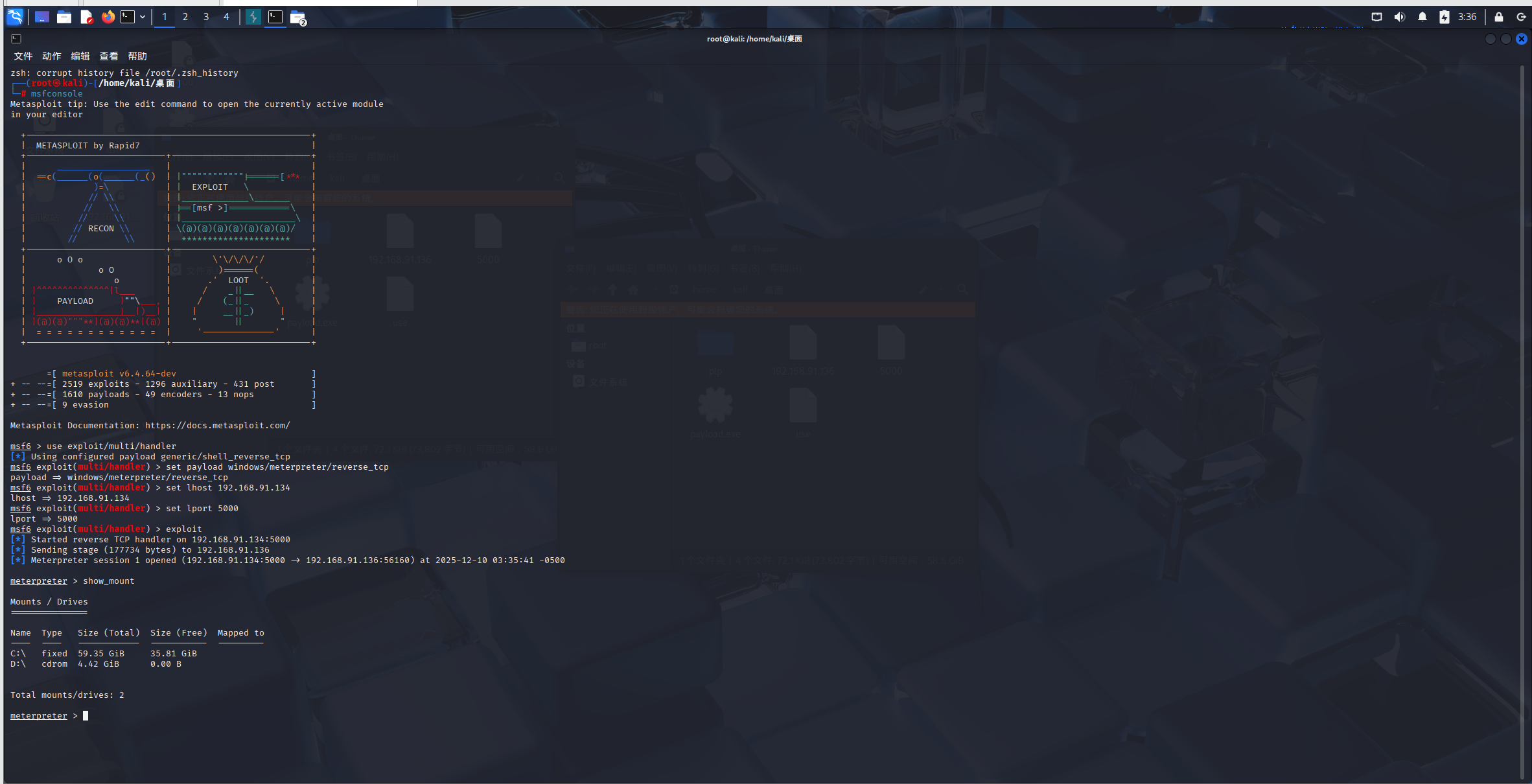Click the battery power manager icon

pos(1445,17)
